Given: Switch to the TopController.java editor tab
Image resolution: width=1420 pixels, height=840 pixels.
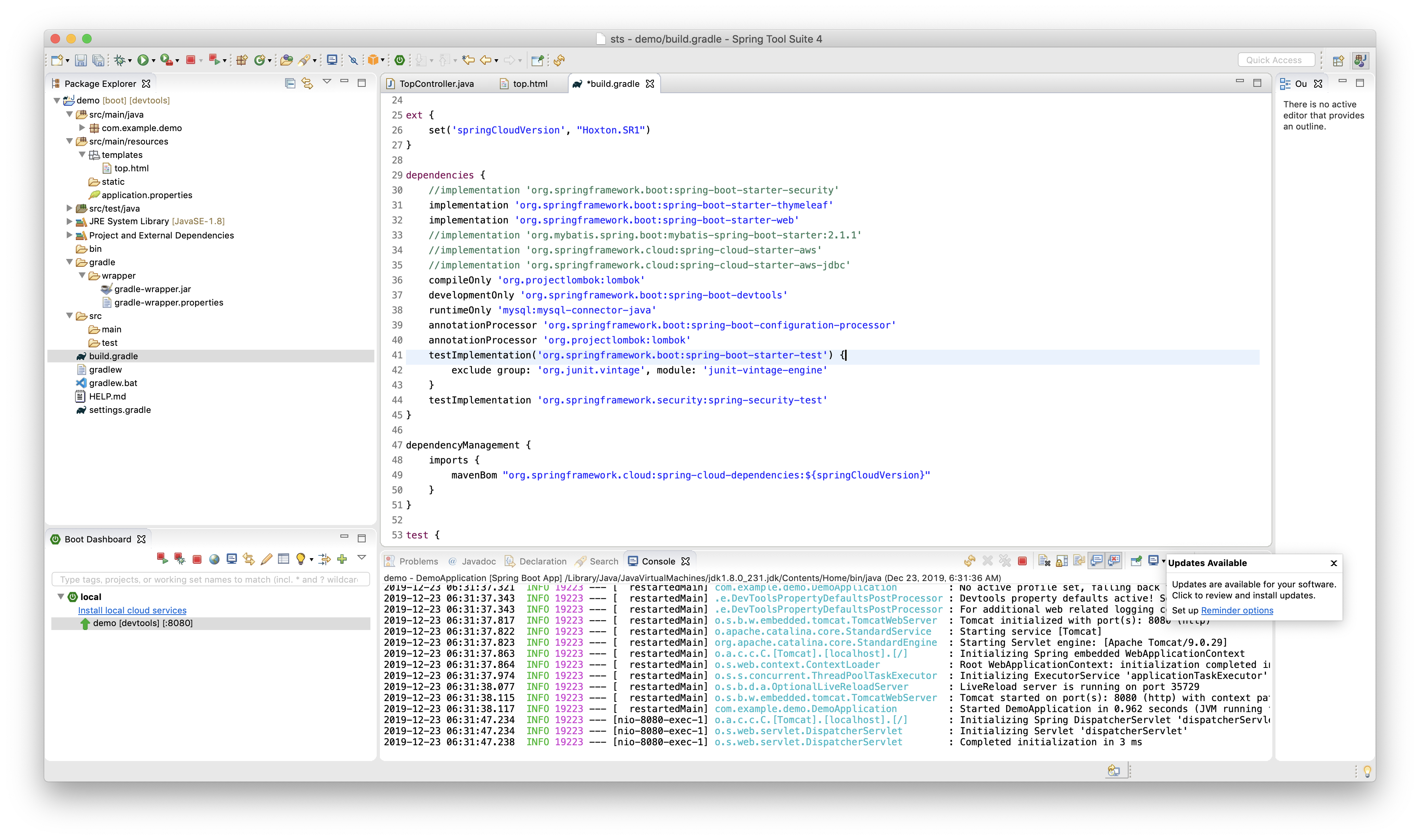Looking at the screenshot, I should 436,84.
